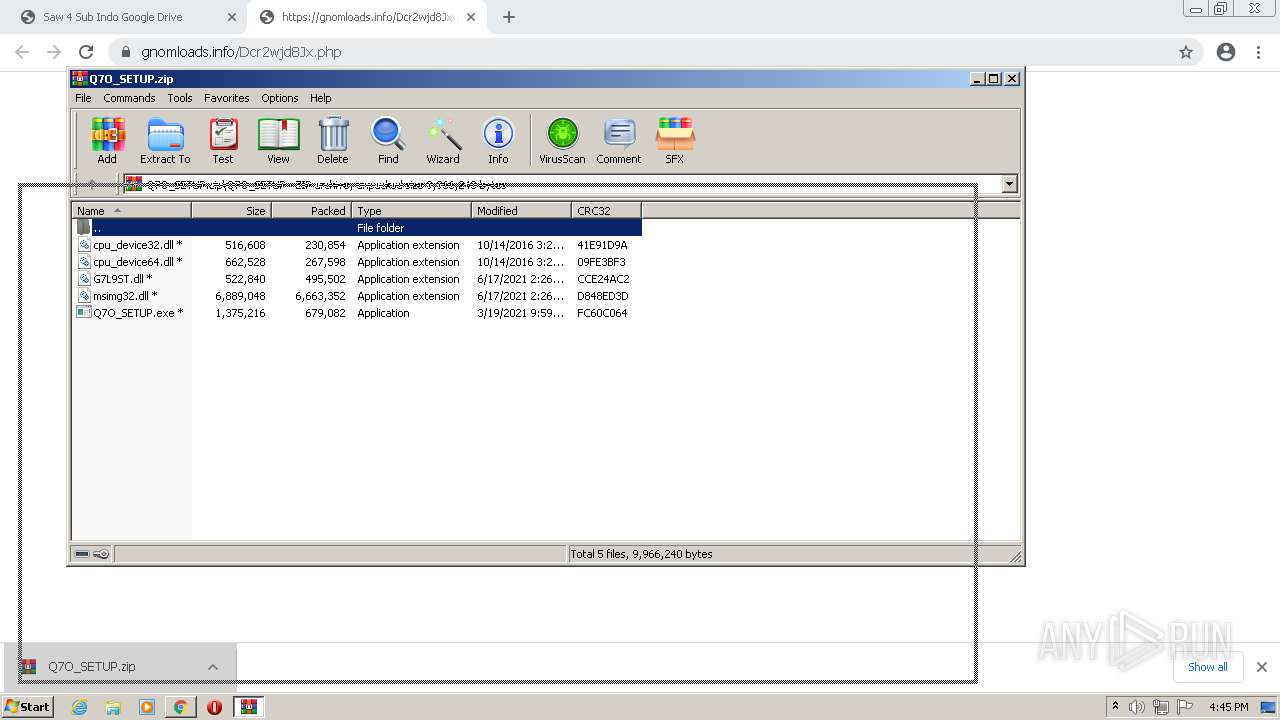Close the Chrome downloads bar
Viewport: 1280px width, 720px height.
coord(1262,667)
